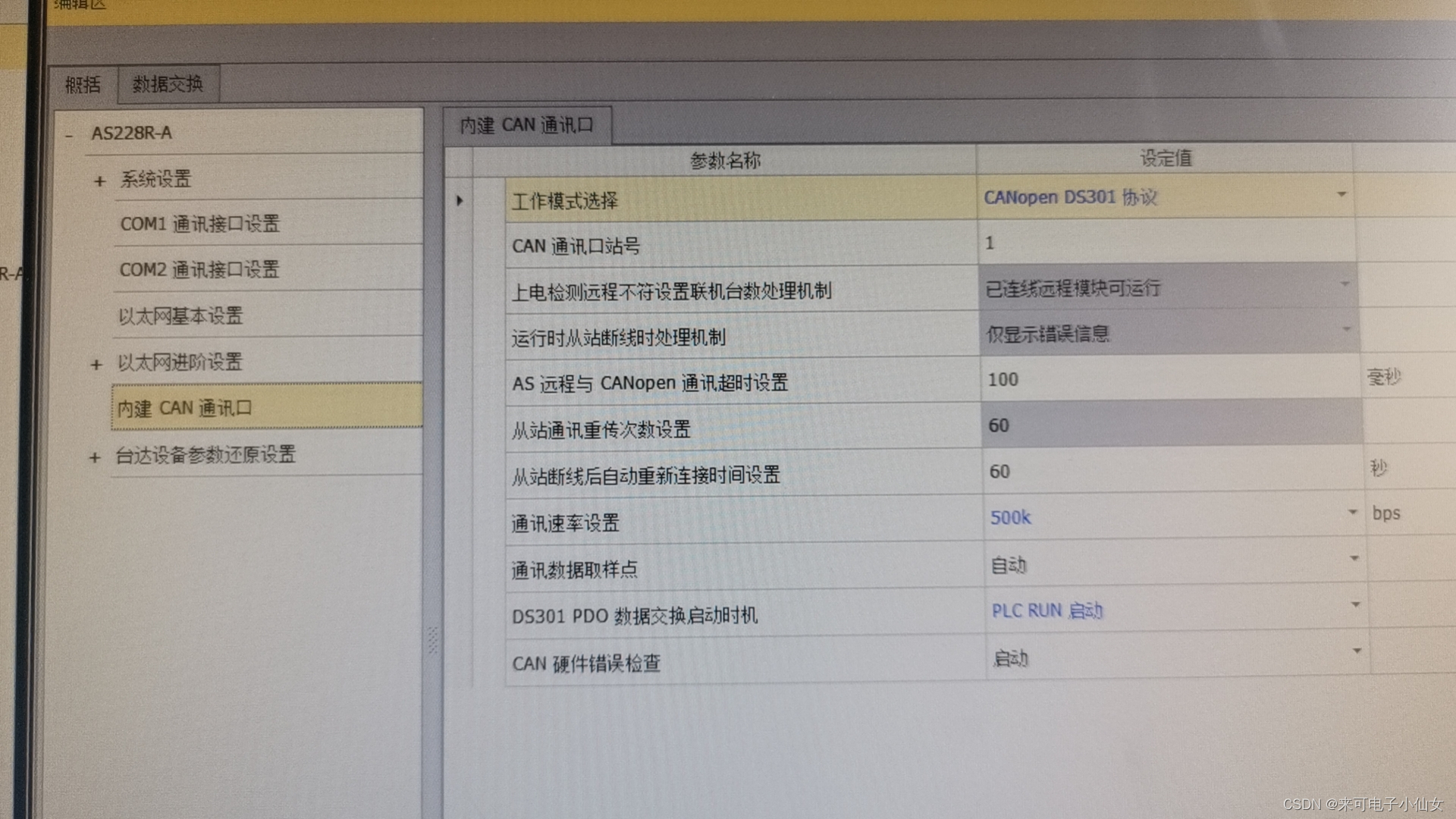
Task: Select the 工作模式选择 parameter name
Action: [565, 202]
